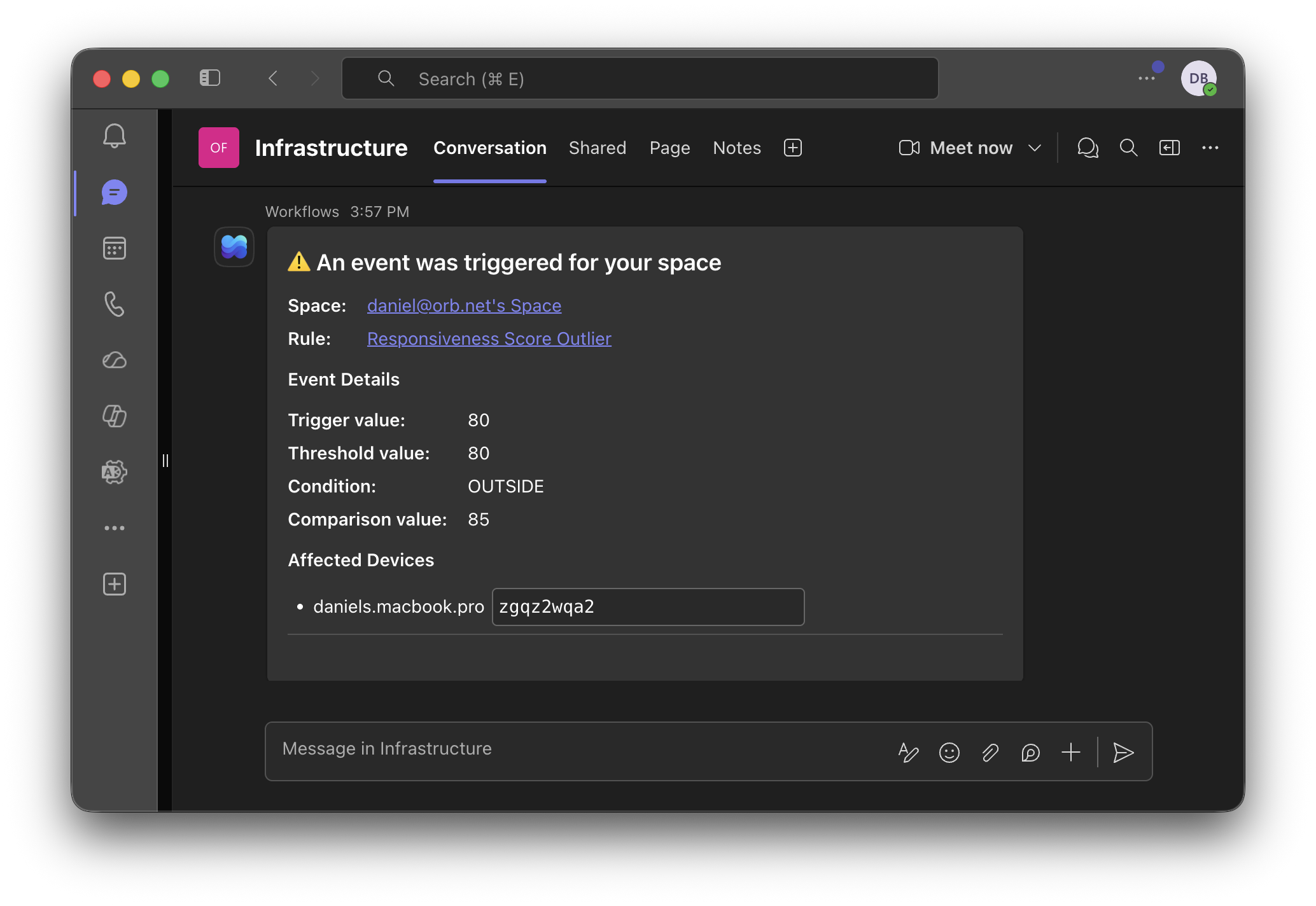1316x906 pixels.
Task: Click the OF Infrastructure channel avatar
Action: click(x=219, y=148)
